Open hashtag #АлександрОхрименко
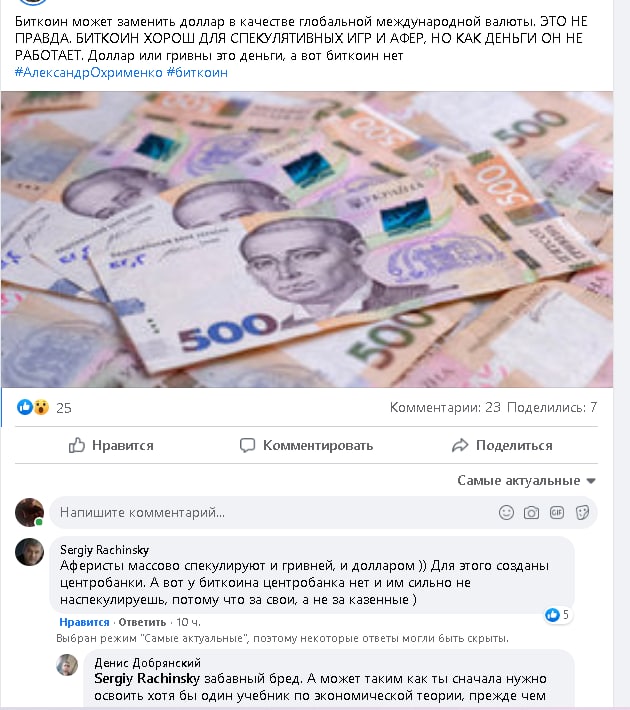This screenshot has height=710, width=630. click(89, 72)
